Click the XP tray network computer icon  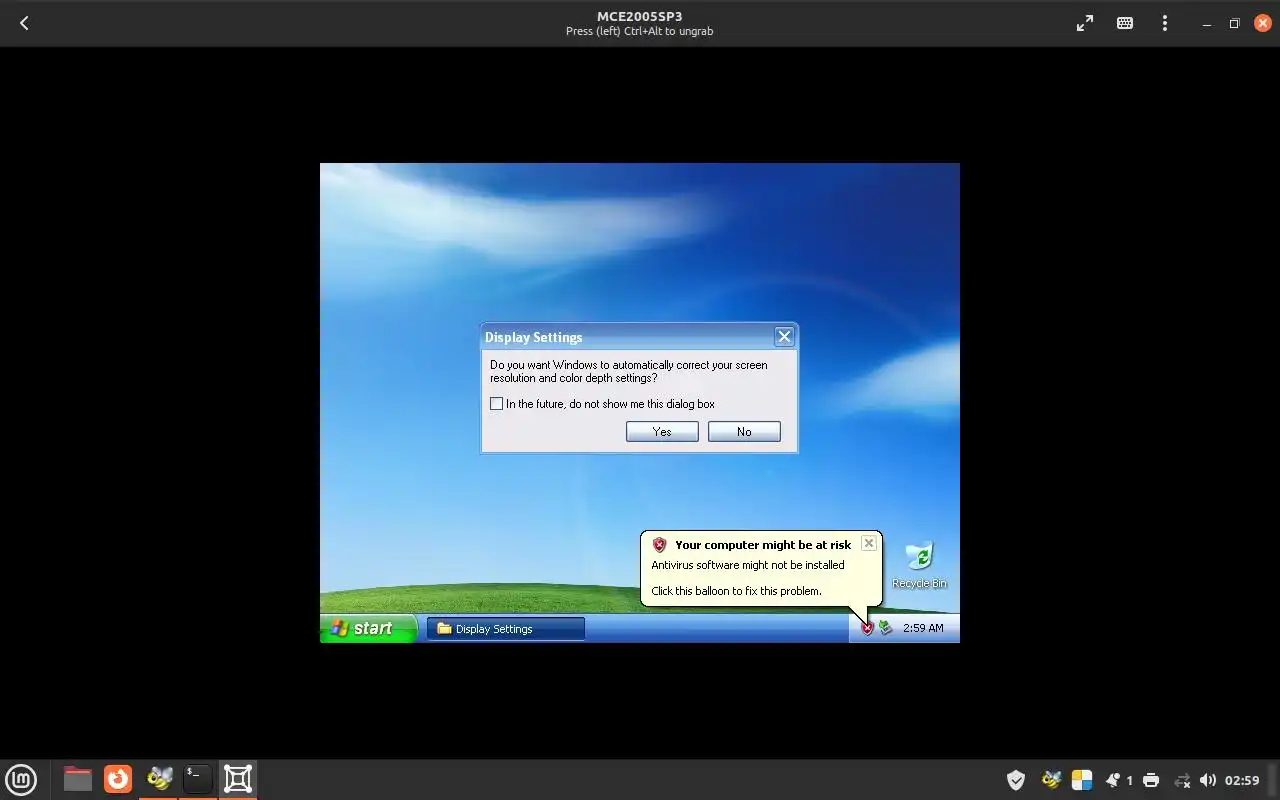click(x=885, y=628)
